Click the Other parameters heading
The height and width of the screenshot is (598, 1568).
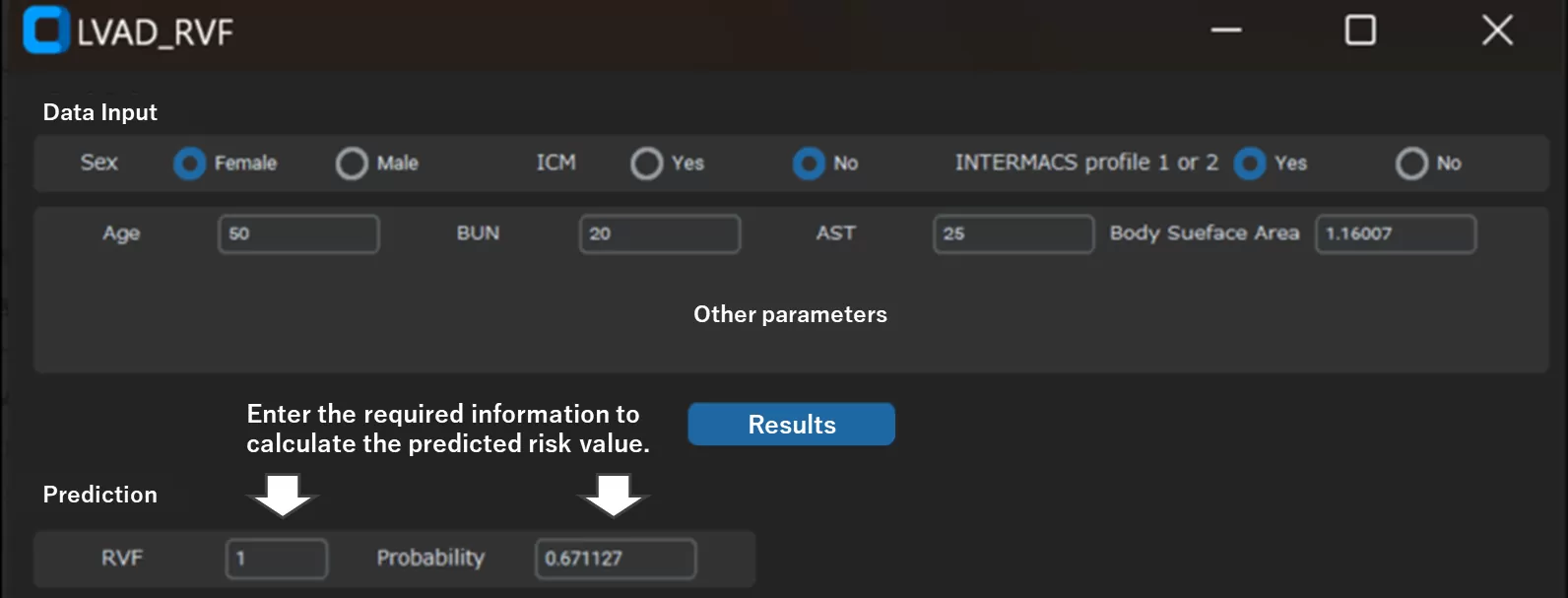[790, 314]
